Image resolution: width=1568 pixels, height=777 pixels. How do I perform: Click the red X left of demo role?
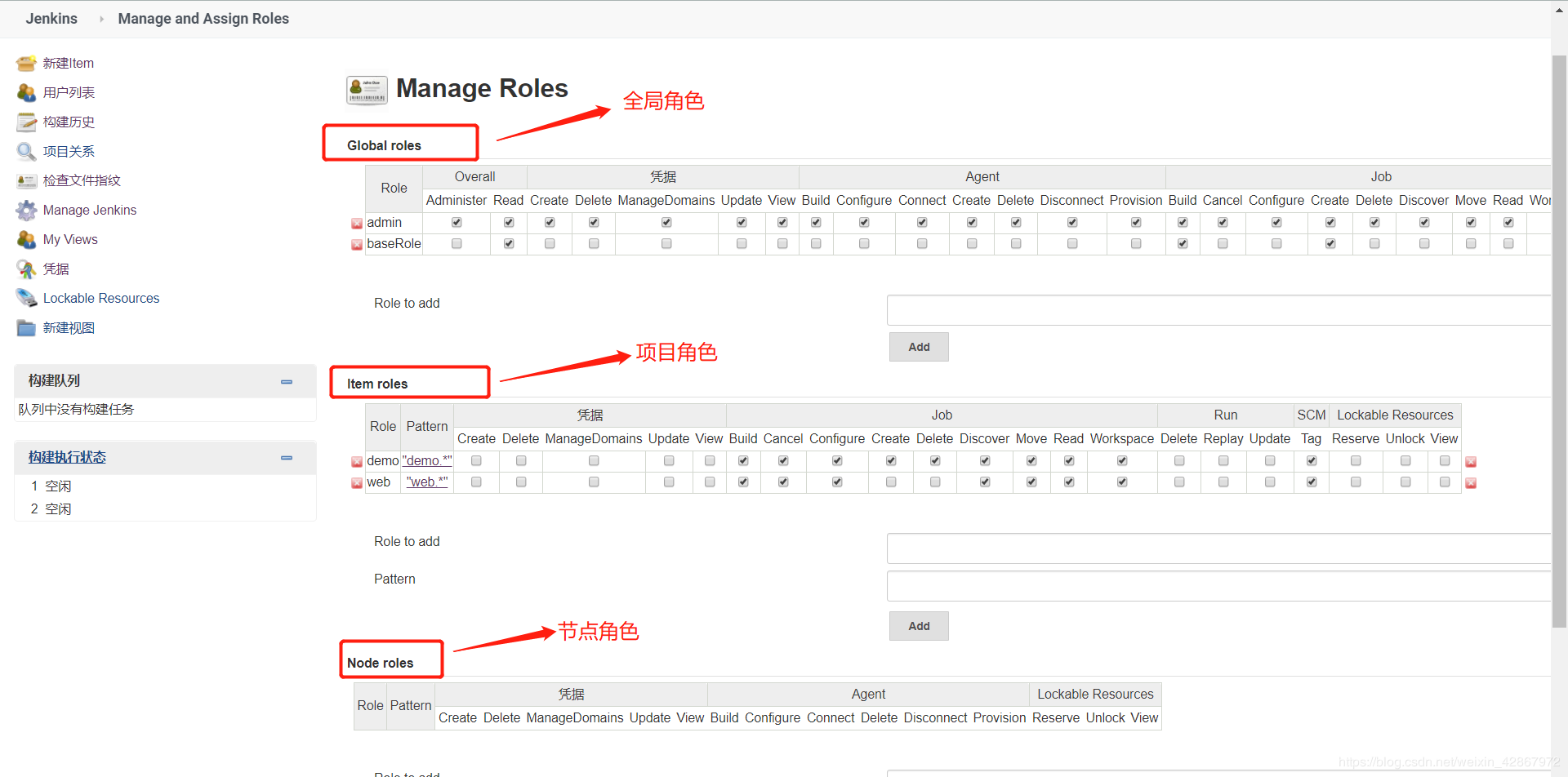coord(357,462)
